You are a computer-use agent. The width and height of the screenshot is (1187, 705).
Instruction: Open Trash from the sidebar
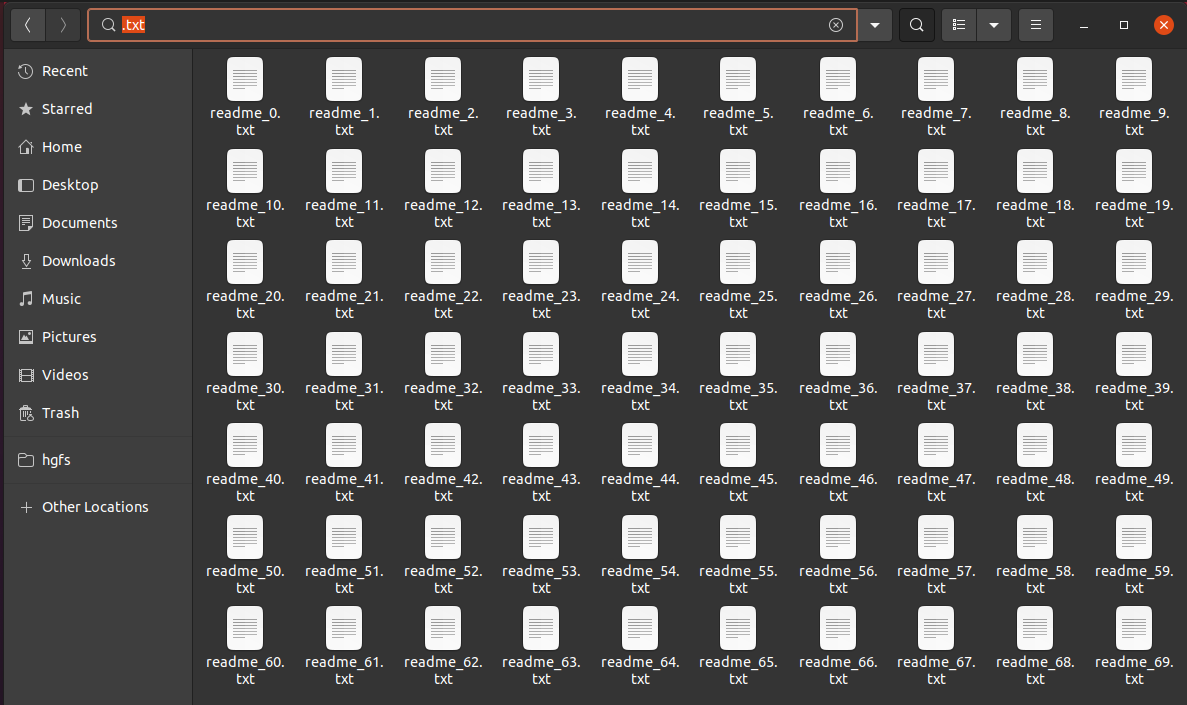(60, 413)
